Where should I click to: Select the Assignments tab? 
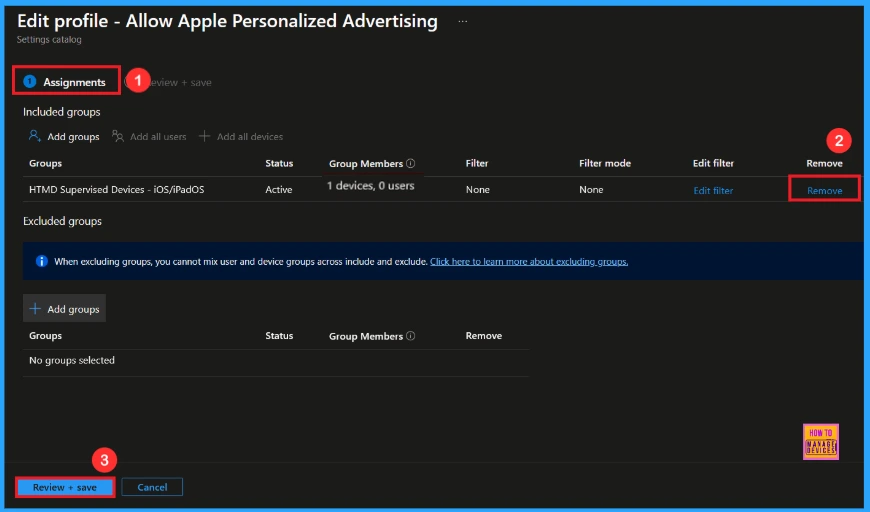[65, 82]
